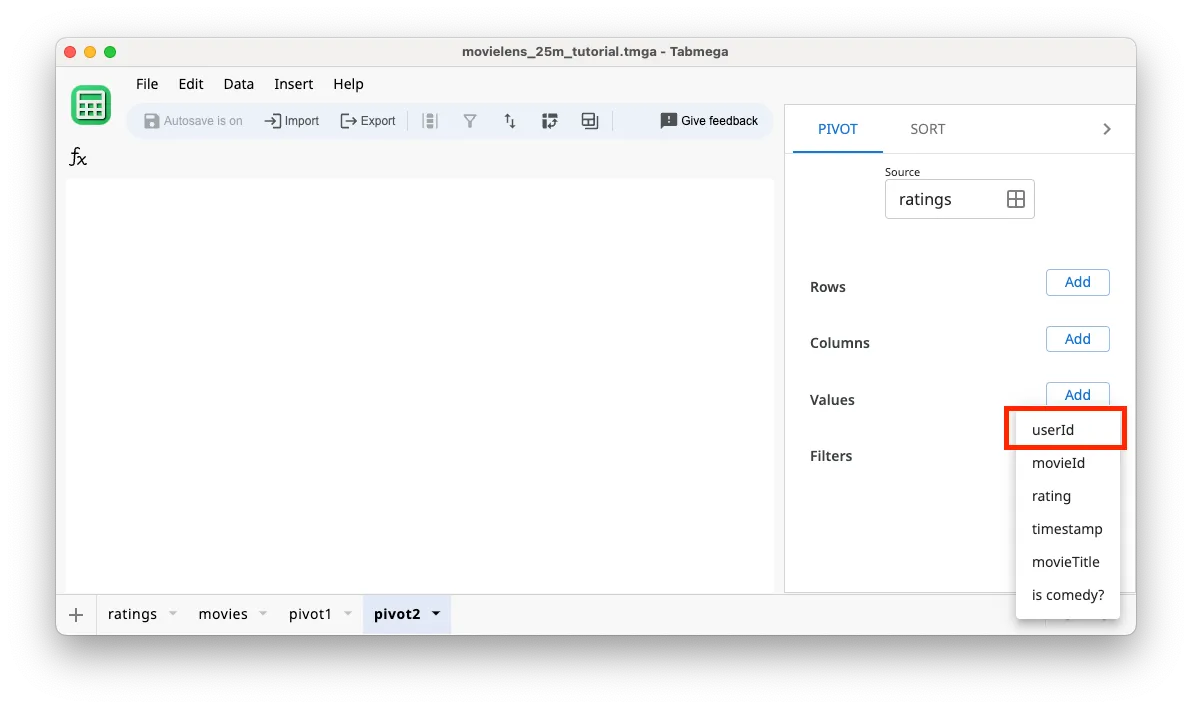This screenshot has height=709, width=1192.
Task: Click the Import toolbar icon
Action: tap(291, 120)
